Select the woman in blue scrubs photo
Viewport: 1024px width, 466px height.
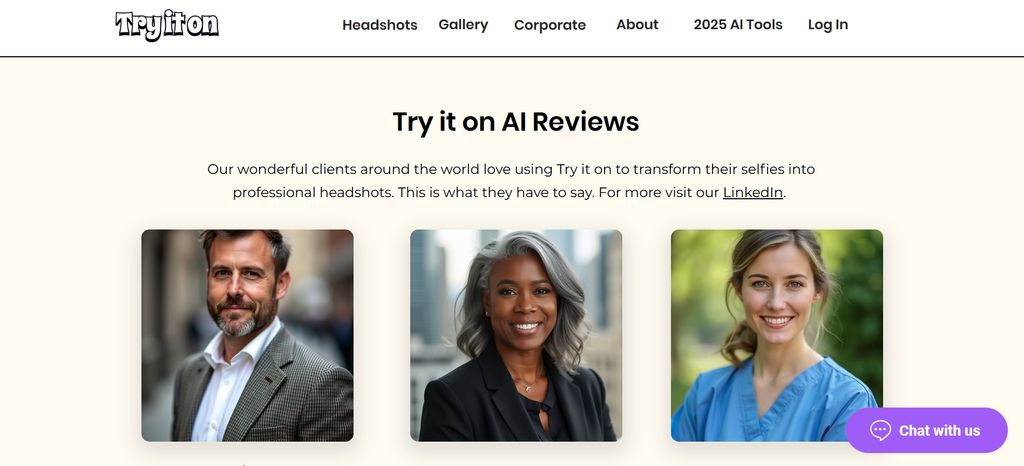click(776, 335)
